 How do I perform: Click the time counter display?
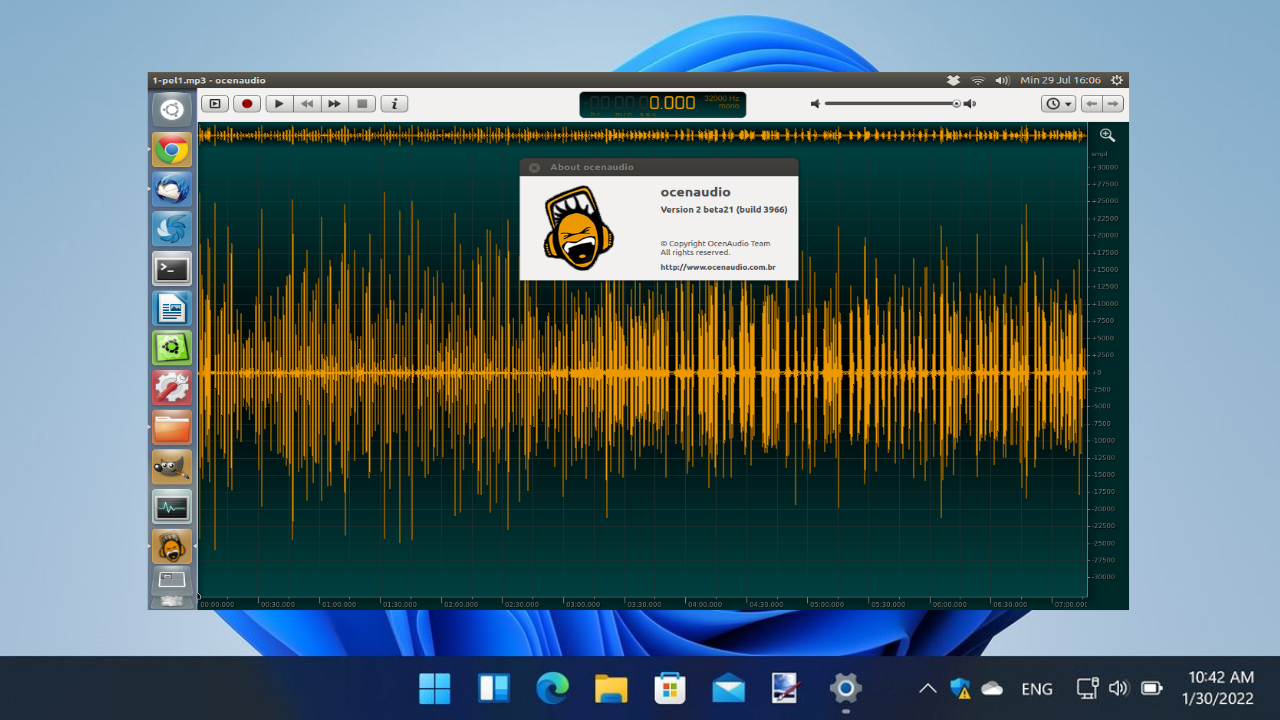pyautogui.click(x=662, y=104)
